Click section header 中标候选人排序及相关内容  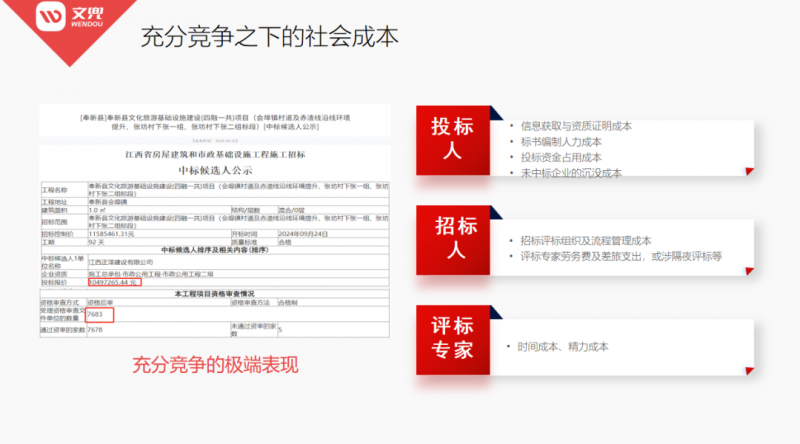point(215,250)
